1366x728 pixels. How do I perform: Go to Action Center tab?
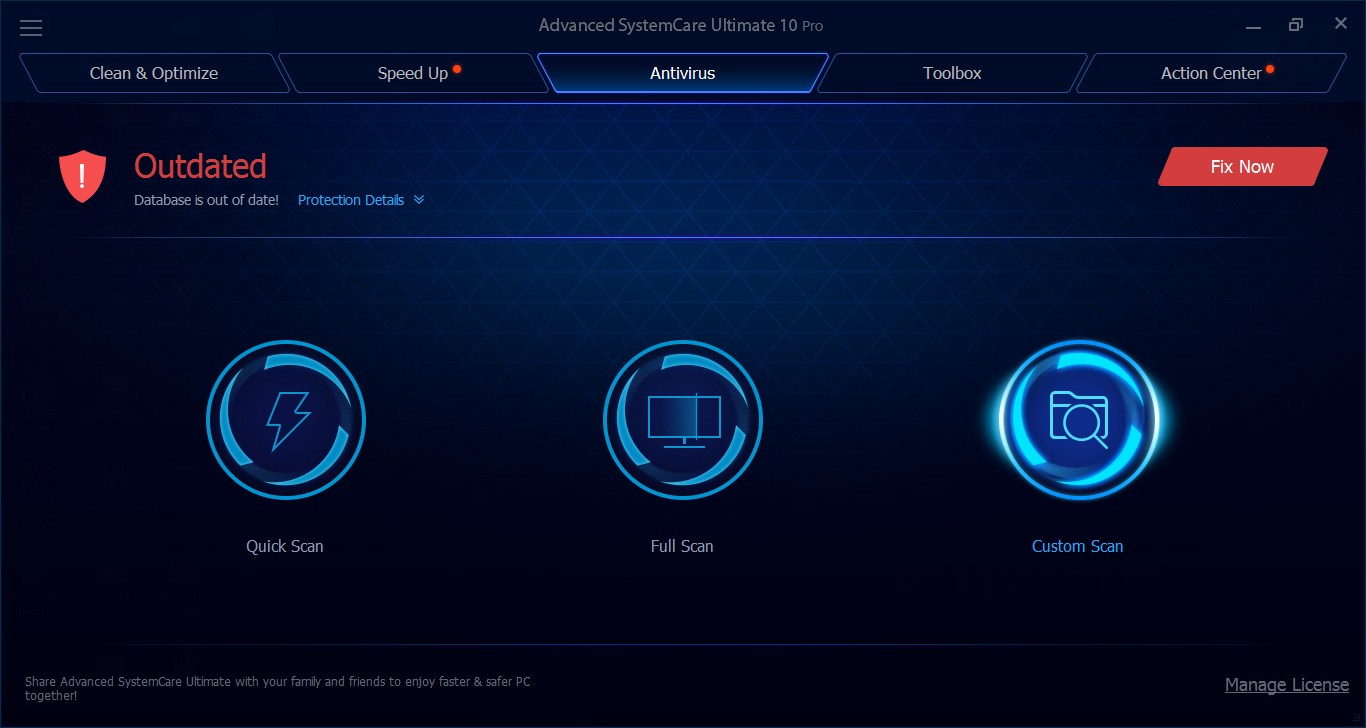point(1211,73)
